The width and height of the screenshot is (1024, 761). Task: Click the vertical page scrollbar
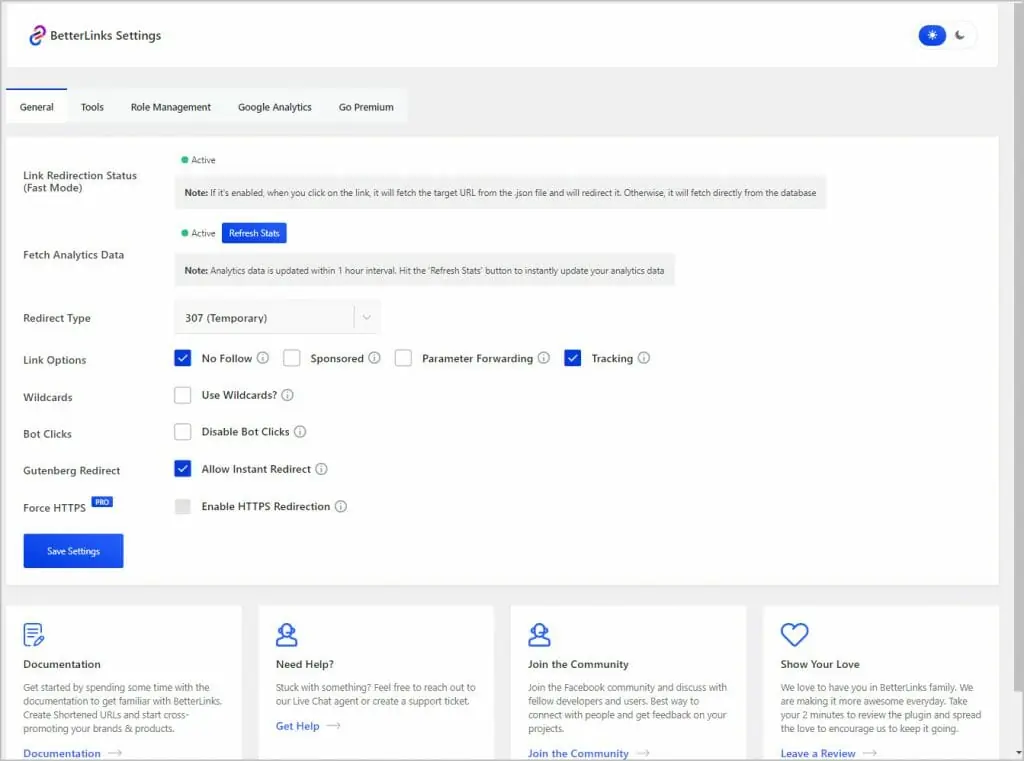pyautogui.click(x=1018, y=346)
